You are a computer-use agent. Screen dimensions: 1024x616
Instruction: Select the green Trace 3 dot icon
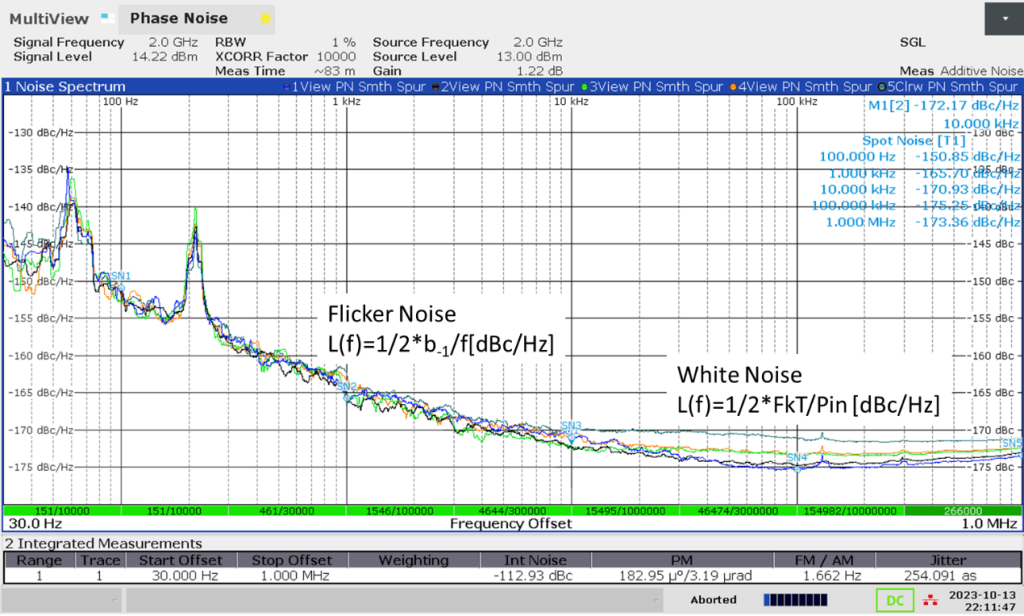pyautogui.click(x=582, y=87)
